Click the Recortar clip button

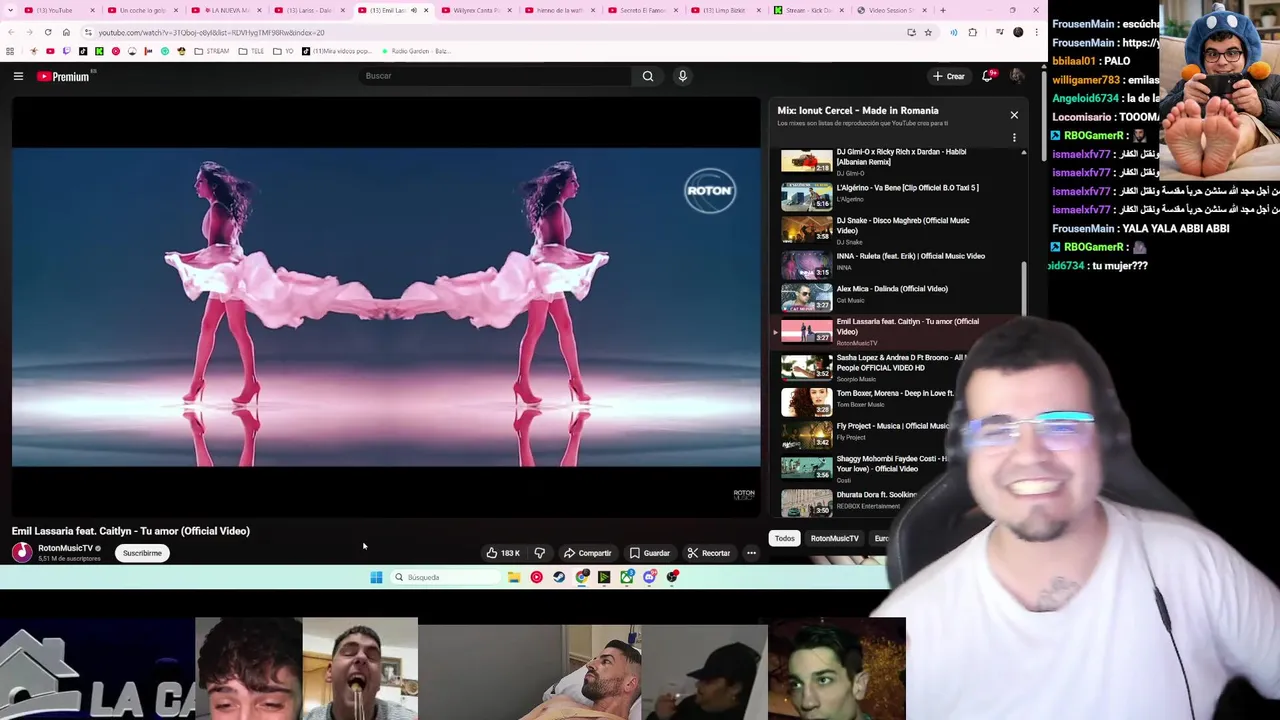709,553
